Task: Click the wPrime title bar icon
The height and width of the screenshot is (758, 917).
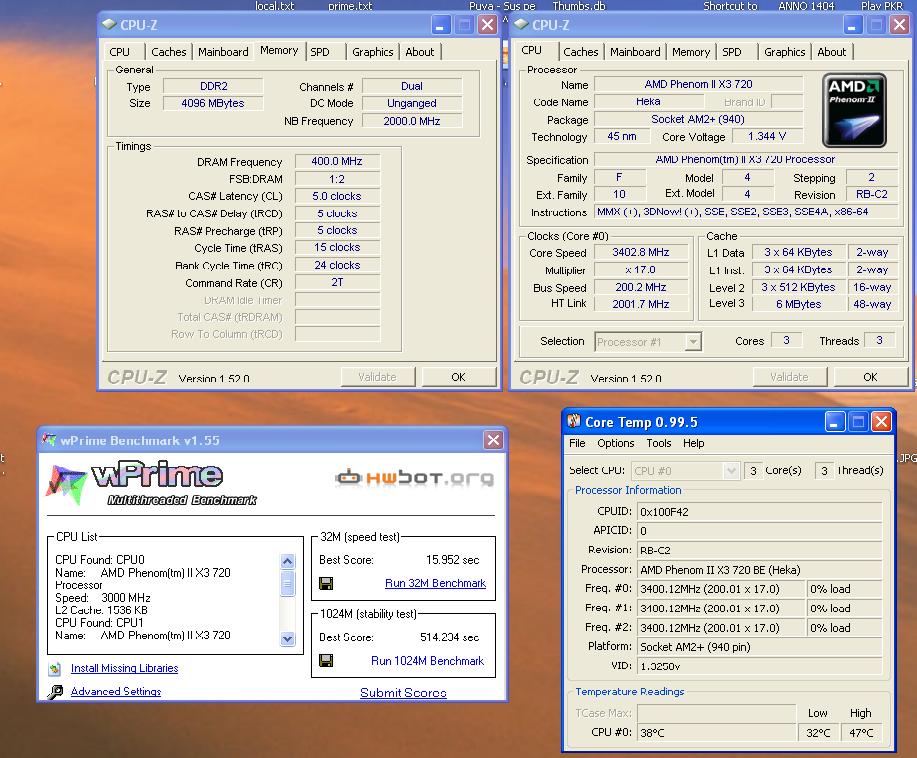Action: (x=49, y=440)
